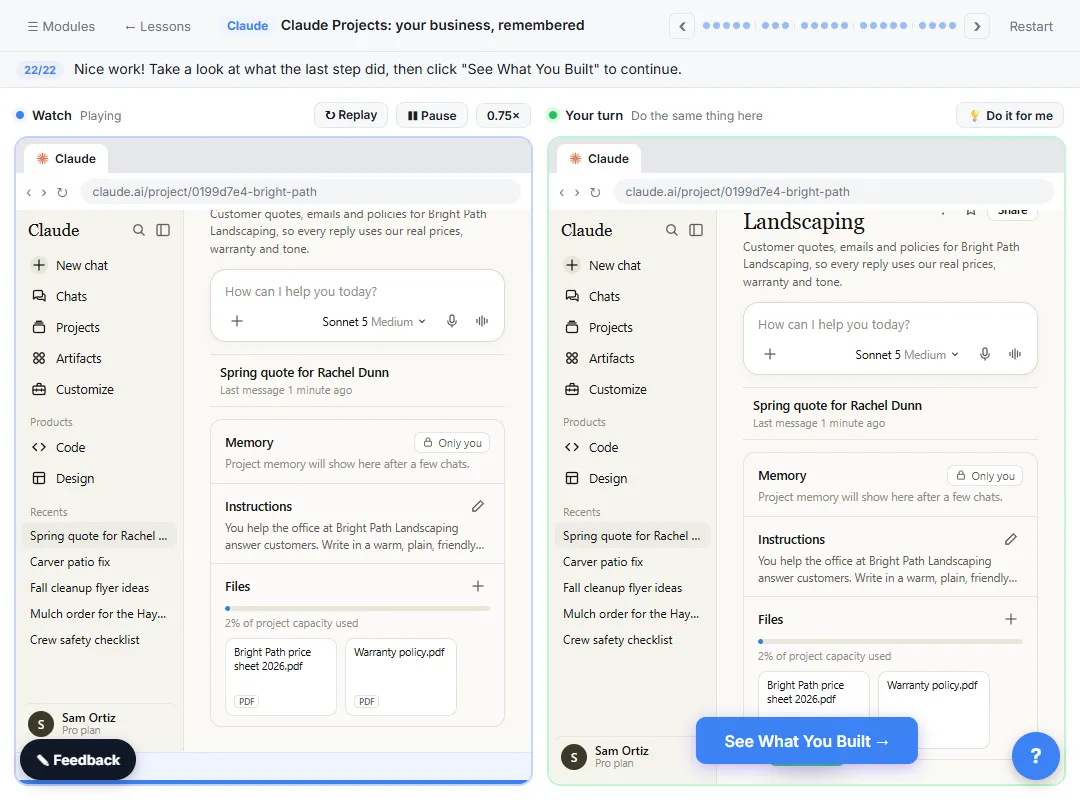Viewport: 1080px width, 800px height.
Task: Open Spring quote for Rachel Dunn chat in Watch panel
Action: 357,380
